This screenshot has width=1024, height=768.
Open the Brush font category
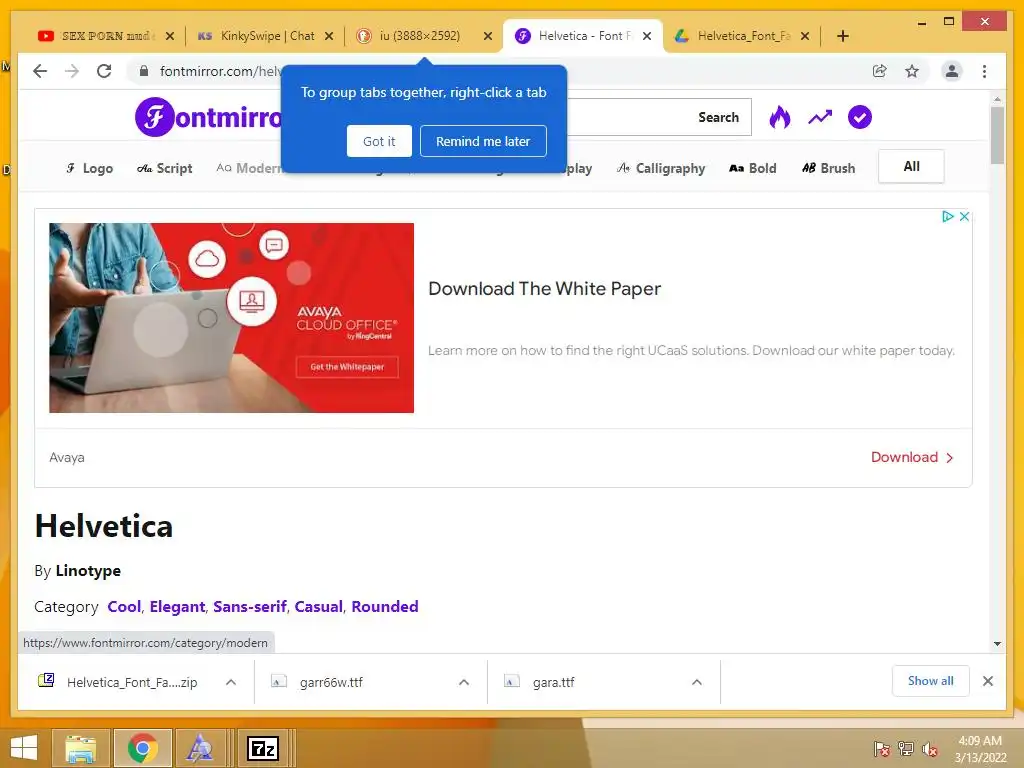(828, 168)
